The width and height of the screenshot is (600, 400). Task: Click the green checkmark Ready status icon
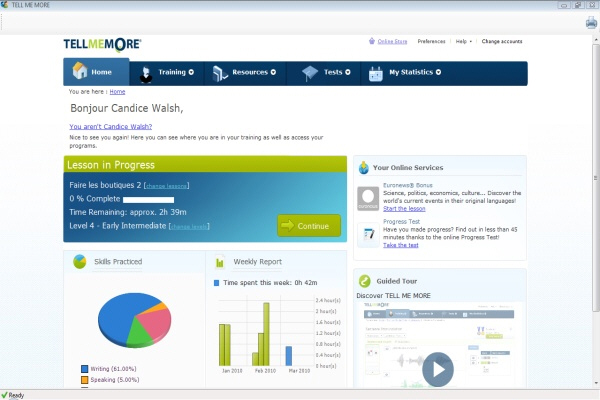[x=4, y=395]
